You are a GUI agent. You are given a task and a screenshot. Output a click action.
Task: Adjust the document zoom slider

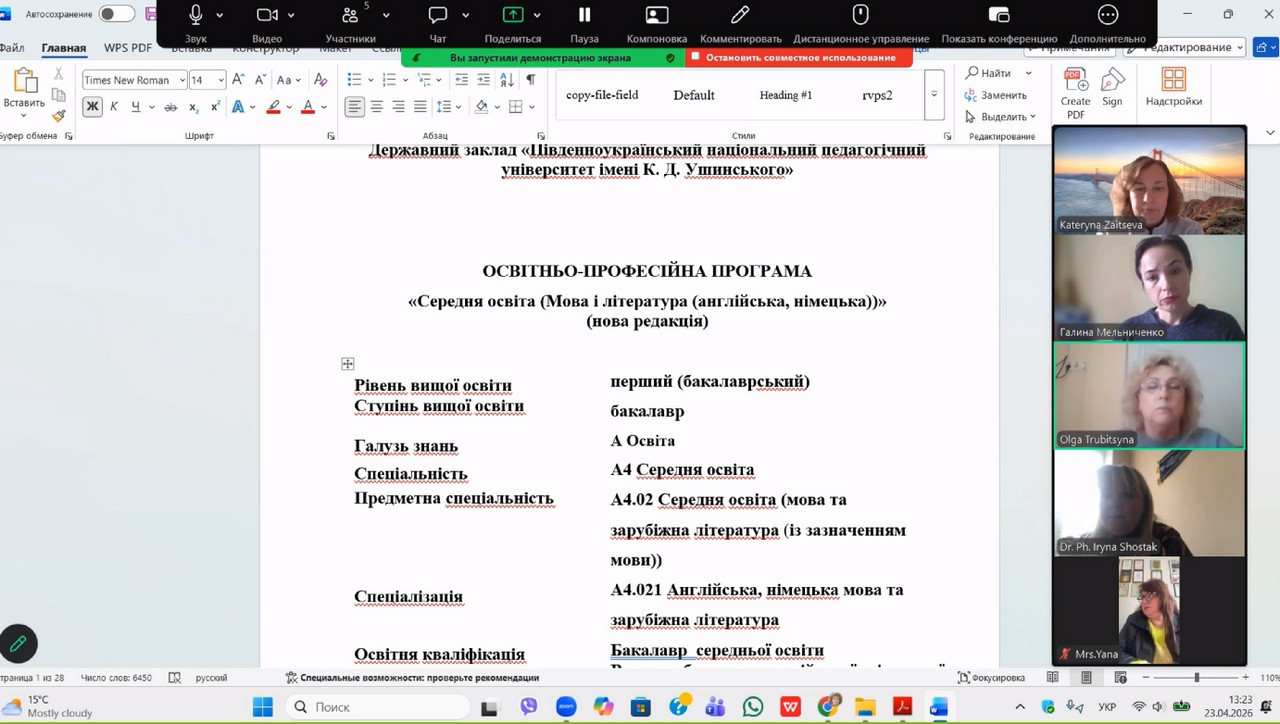point(1197,678)
